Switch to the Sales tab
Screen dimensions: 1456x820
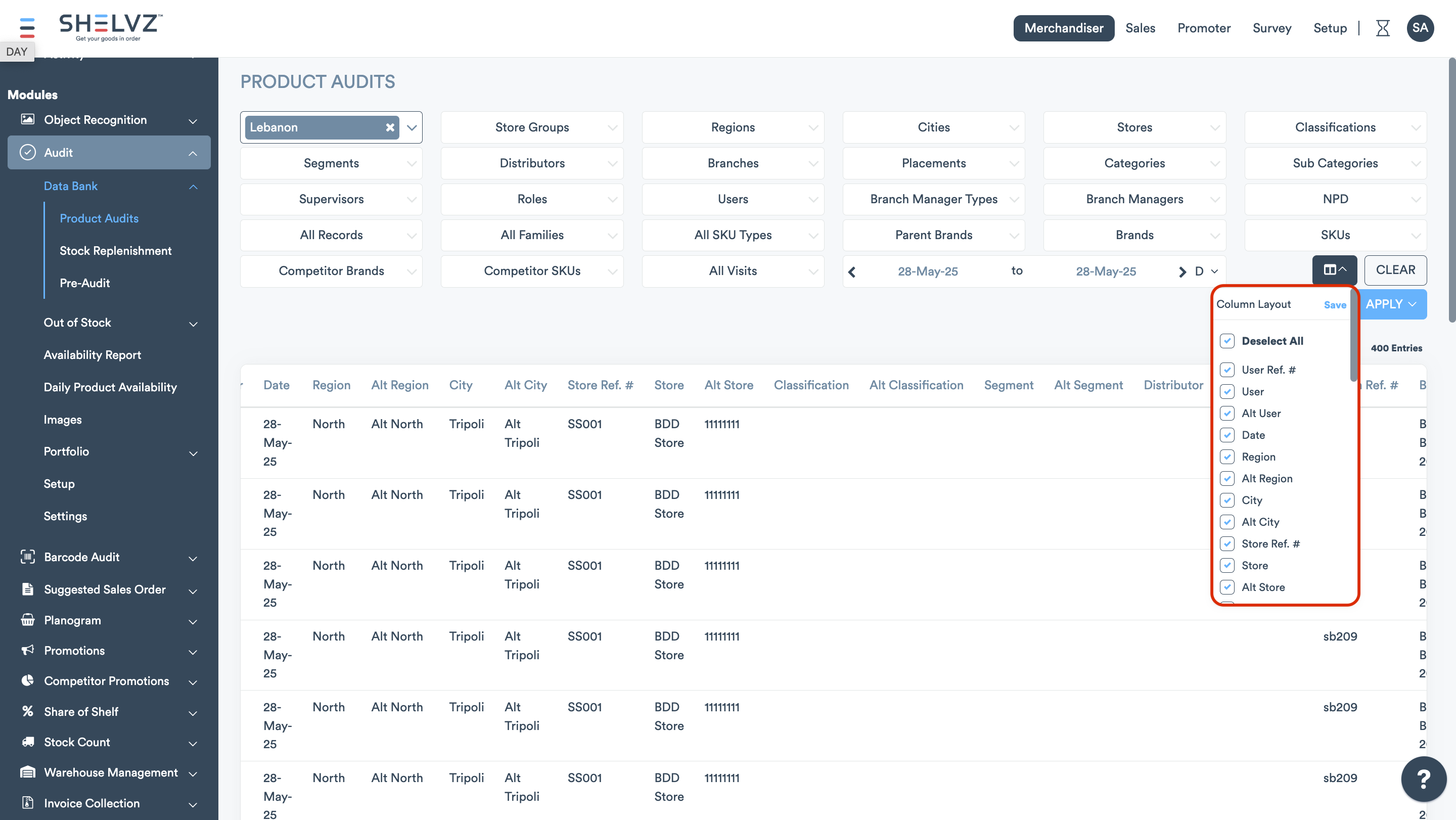pyautogui.click(x=1140, y=28)
